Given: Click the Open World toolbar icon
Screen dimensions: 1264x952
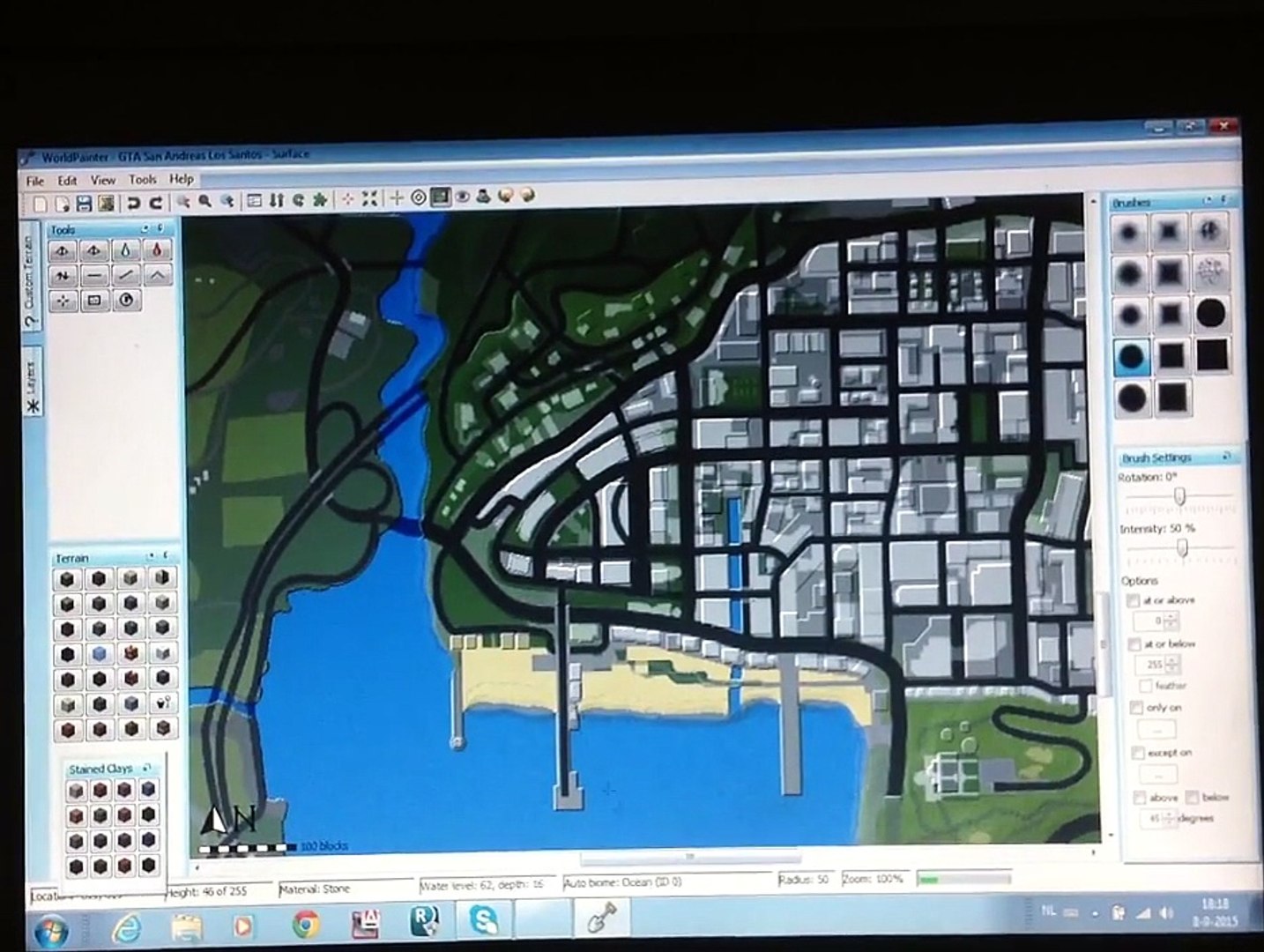Looking at the screenshot, I should pos(61,203).
